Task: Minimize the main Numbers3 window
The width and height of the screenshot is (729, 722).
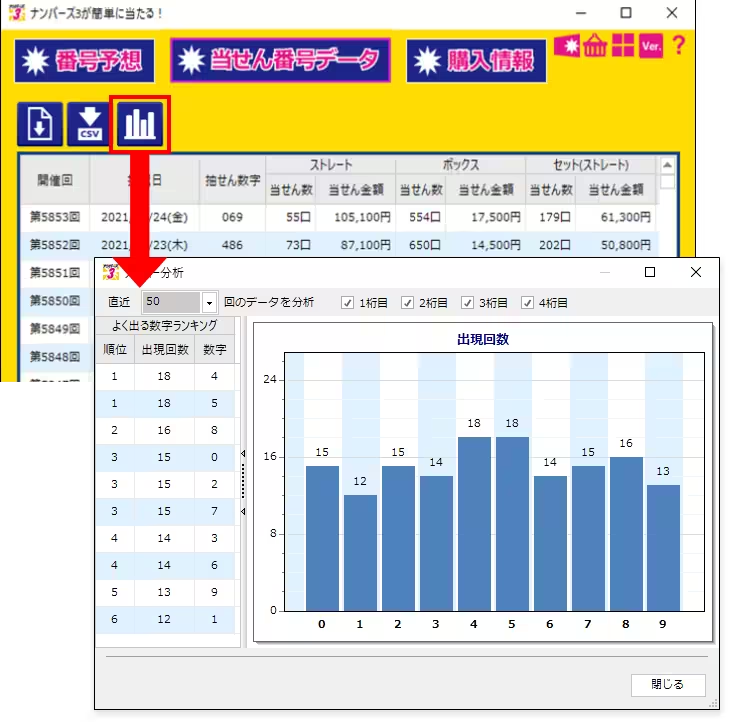Action: (581, 13)
